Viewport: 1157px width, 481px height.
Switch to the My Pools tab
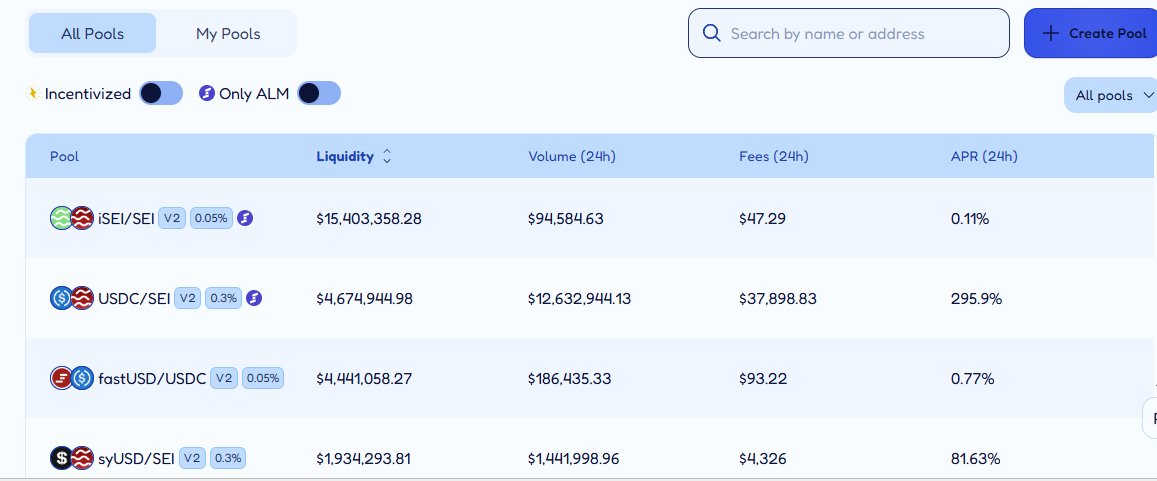(x=228, y=33)
